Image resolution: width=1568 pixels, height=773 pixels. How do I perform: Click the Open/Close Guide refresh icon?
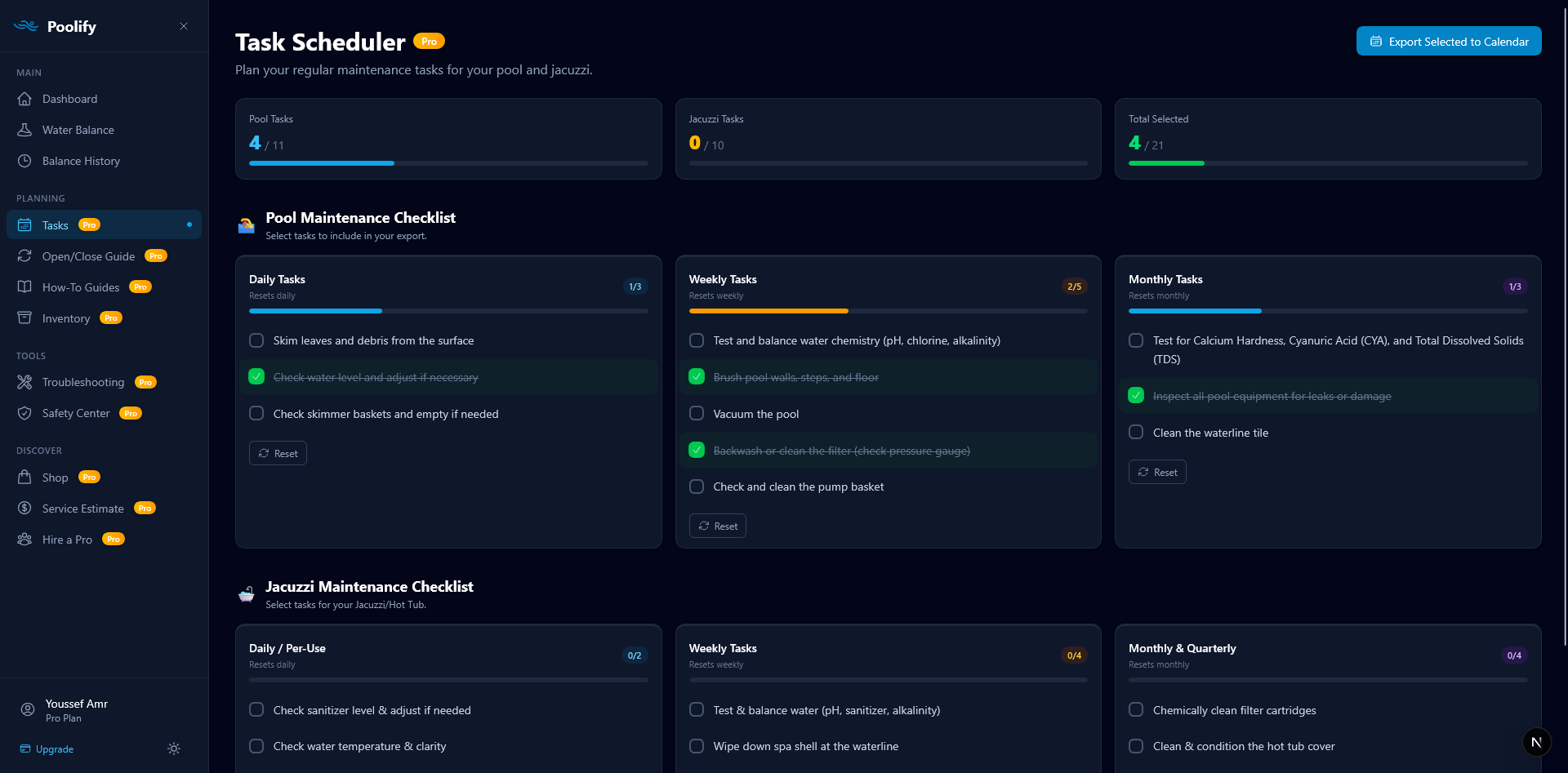[x=24, y=255]
